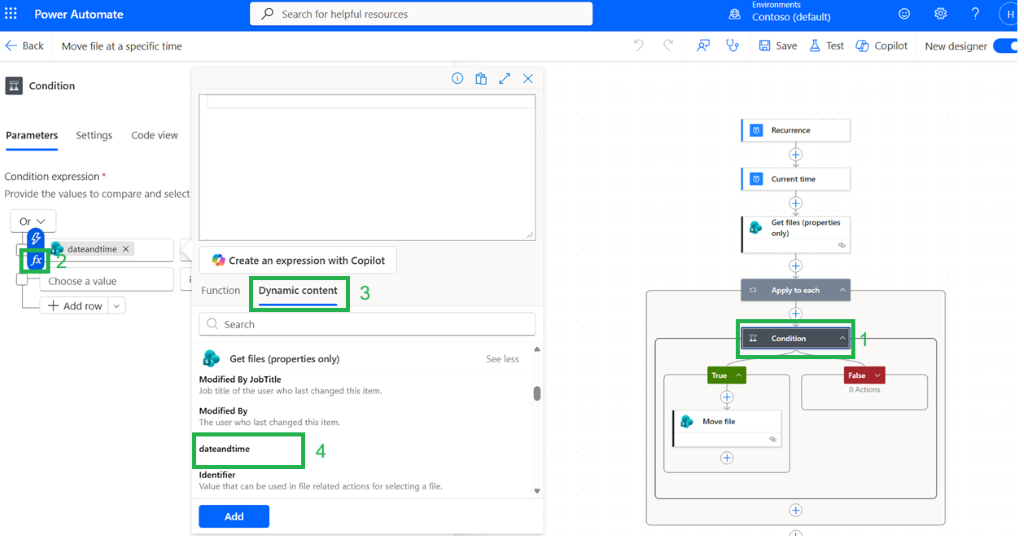Image resolution: width=1024 pixels, height=536 pixels.
Task: Click the link icon on Get files node
Action: click(842, 245)
